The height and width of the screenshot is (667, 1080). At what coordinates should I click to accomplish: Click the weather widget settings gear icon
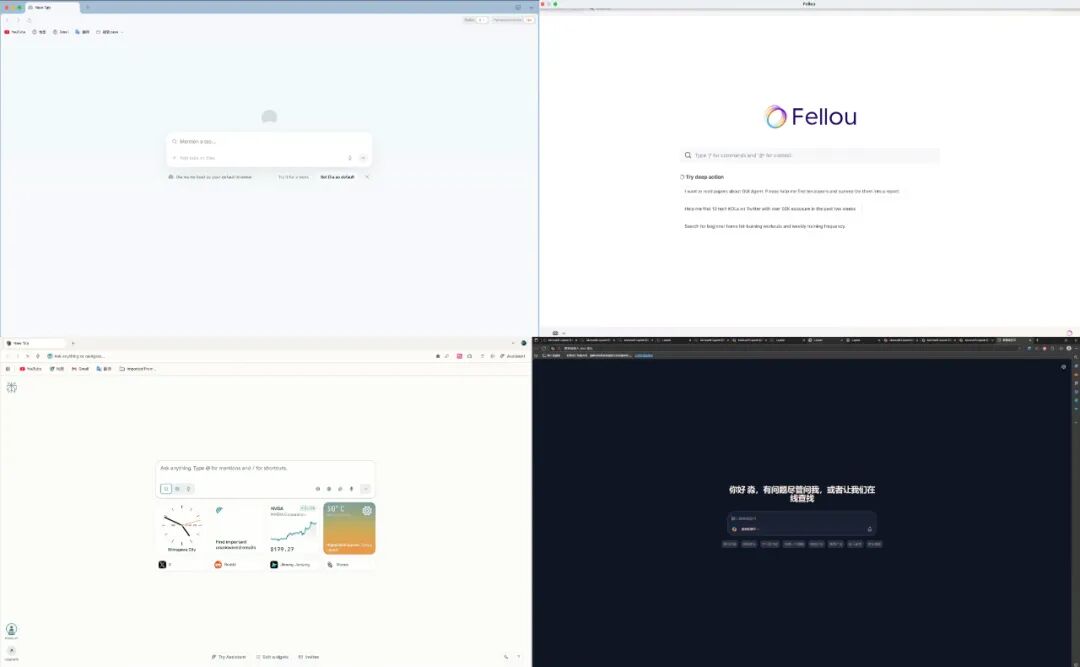(x=367, y=511)
